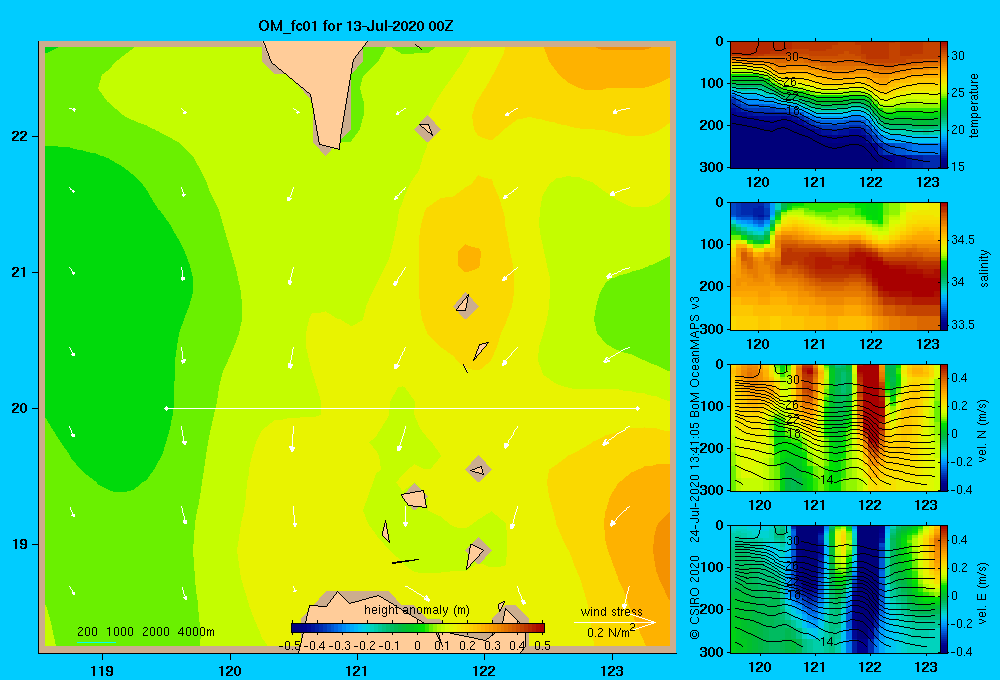The image size is (1000, 680).
Task: Click the '33.5' tick on salinity color bar
Action: tap(962, 324)
